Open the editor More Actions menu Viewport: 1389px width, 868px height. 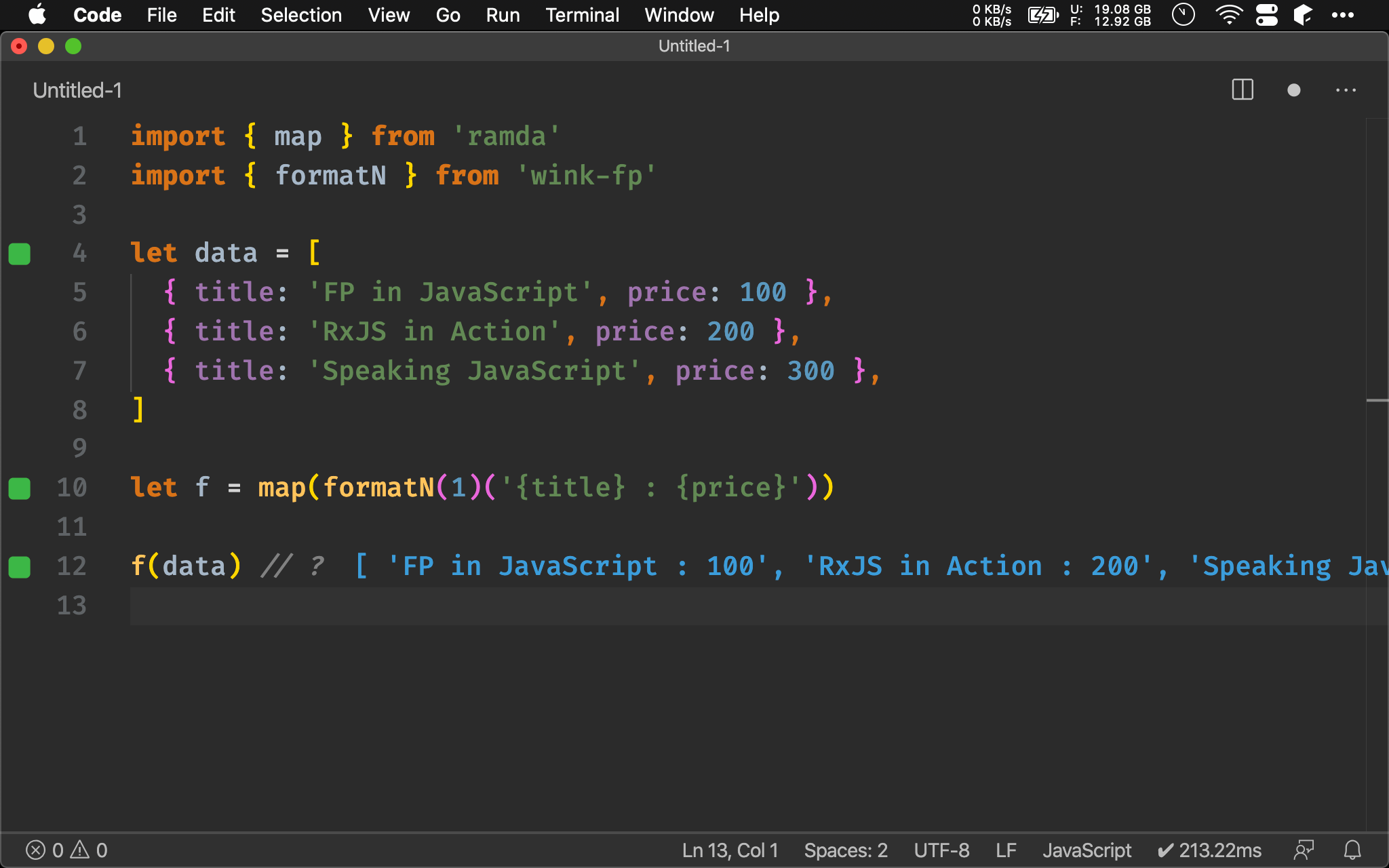tap(1346, 90)
